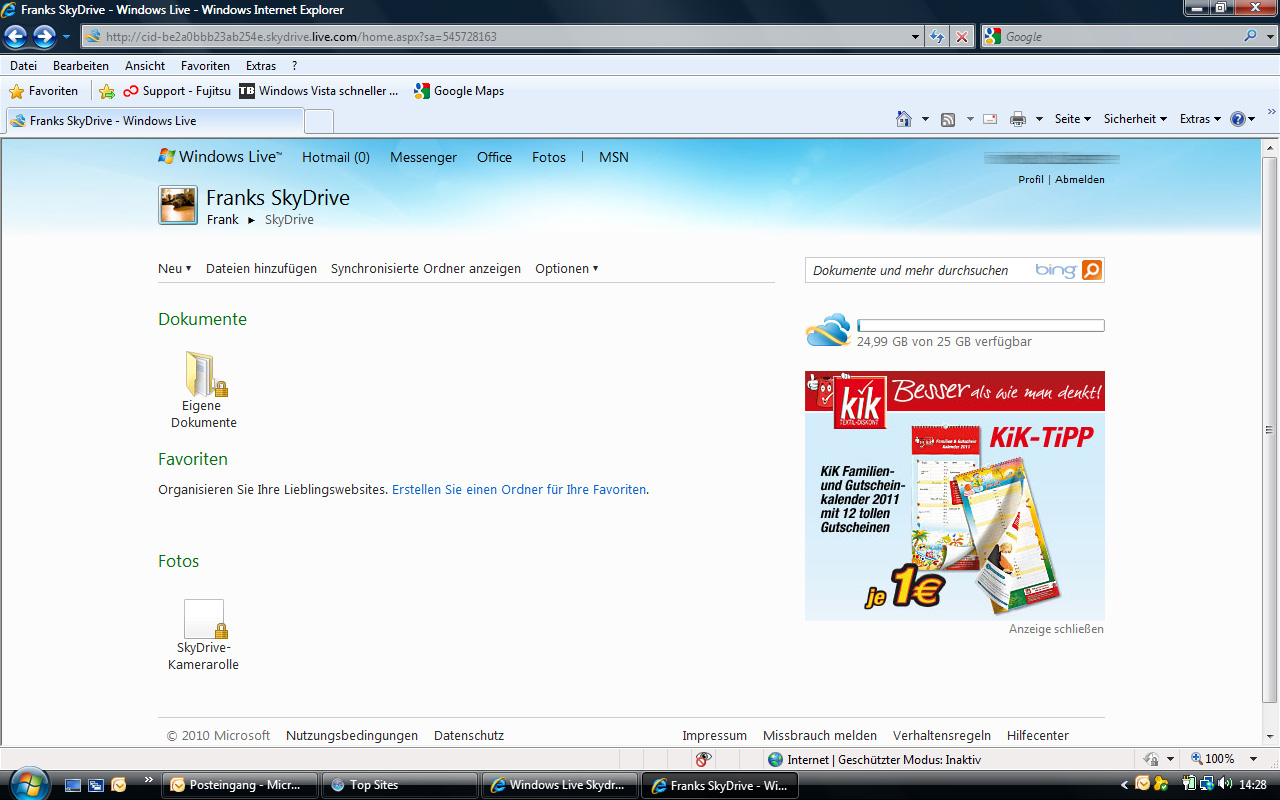Image resolution: width=1280 pixels, height=800 pixels.
Task: Refresh the page with the reload icon
Action: 937,37
